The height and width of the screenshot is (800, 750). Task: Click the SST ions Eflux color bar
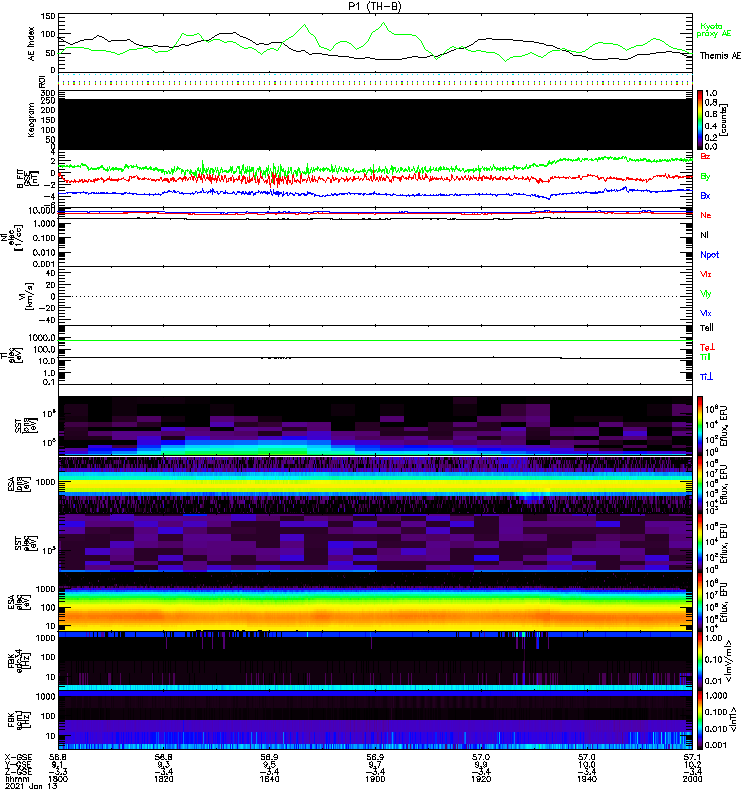(700, 426)
